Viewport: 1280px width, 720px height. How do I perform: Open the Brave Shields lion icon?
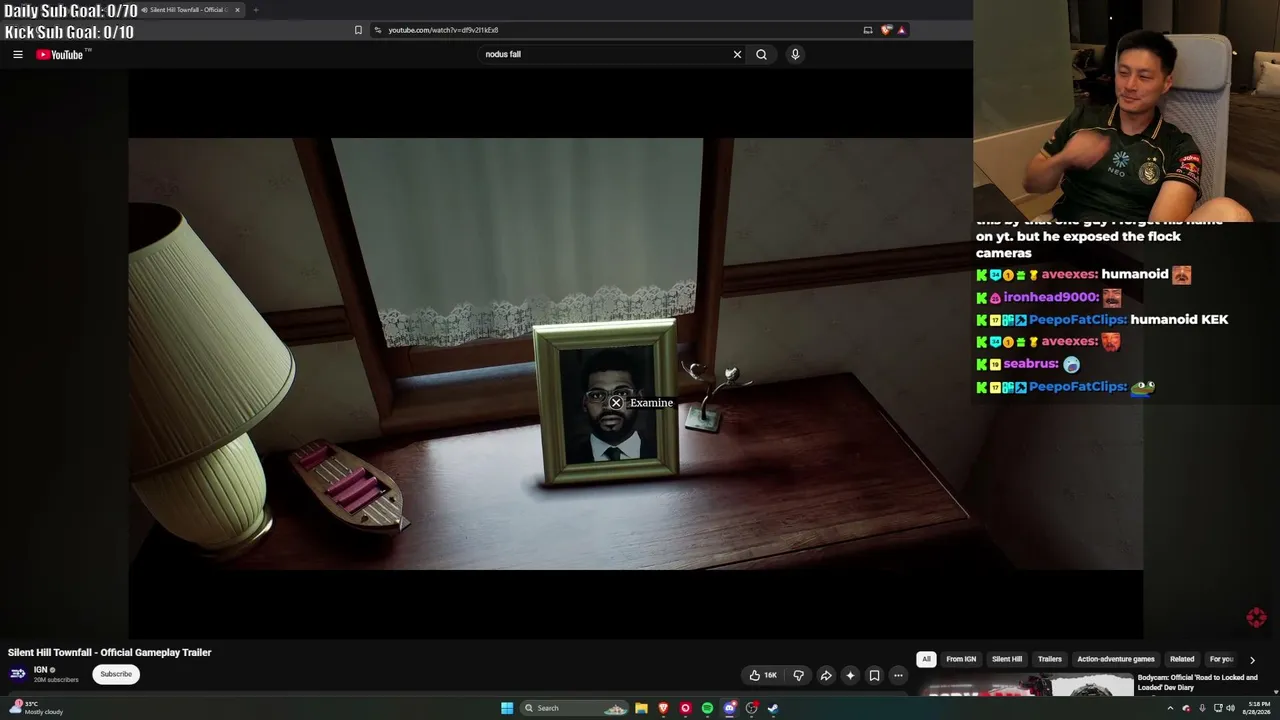pyautogui.click(x=886, y=30)
